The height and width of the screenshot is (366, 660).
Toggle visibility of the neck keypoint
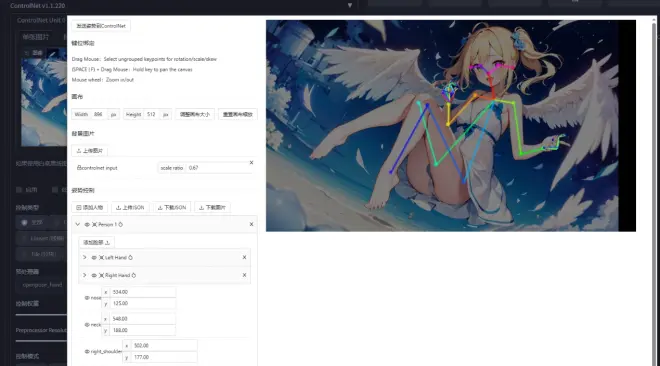point(87,325)
